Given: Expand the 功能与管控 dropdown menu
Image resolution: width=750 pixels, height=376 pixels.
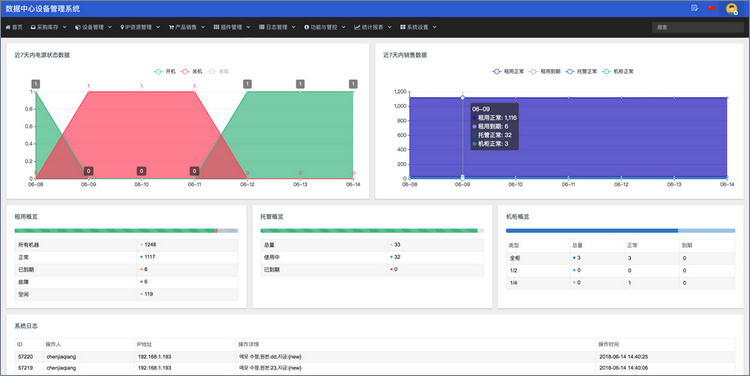Looking at the screenshot, I should tap(325, 27).
